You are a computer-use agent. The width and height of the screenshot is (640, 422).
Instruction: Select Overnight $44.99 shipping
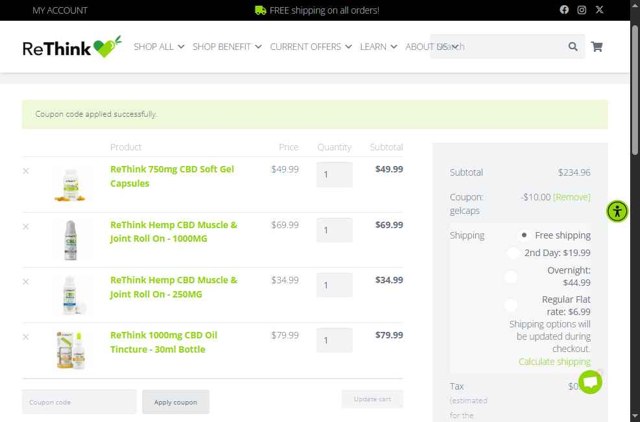(511, 277)
